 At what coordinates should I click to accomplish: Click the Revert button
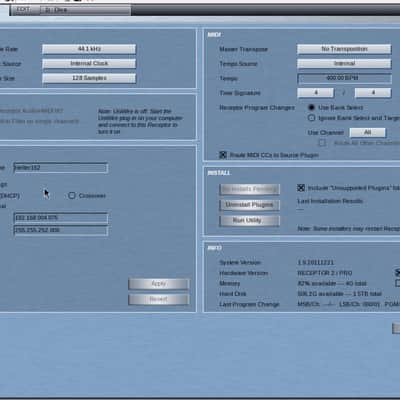[159, 299]
